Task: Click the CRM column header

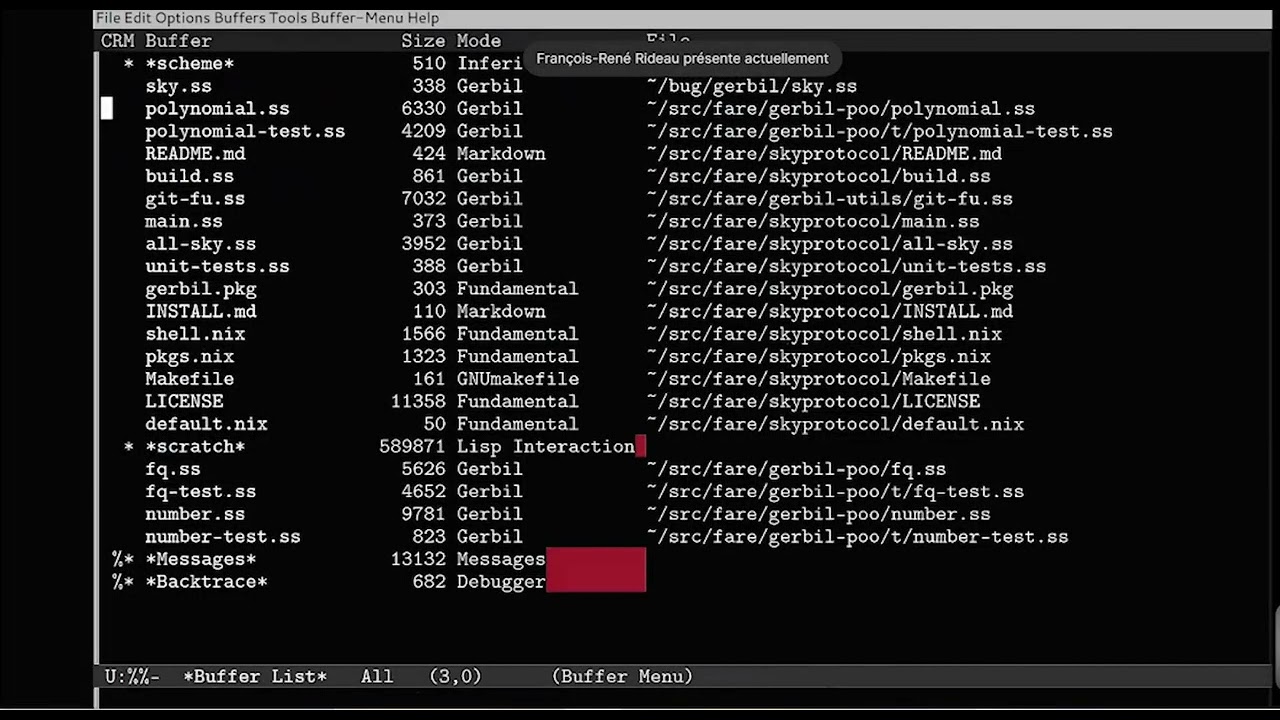Action: point(117,41)
